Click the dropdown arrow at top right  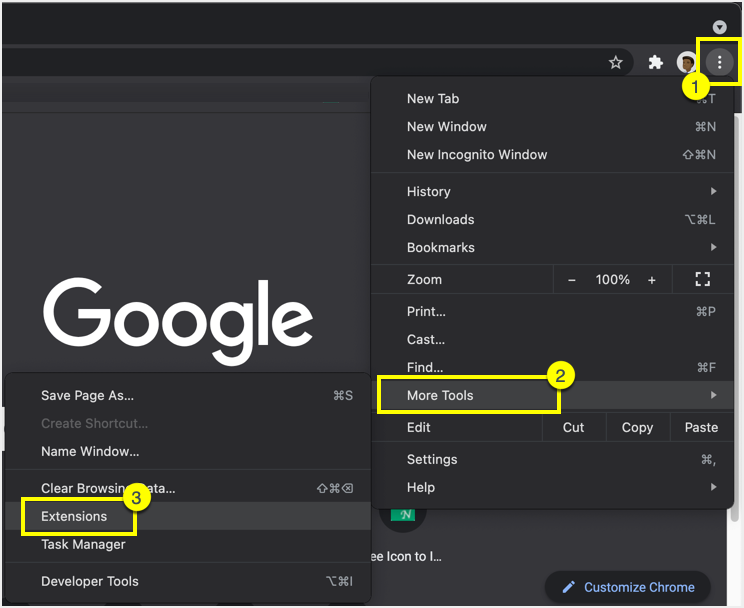719,27
